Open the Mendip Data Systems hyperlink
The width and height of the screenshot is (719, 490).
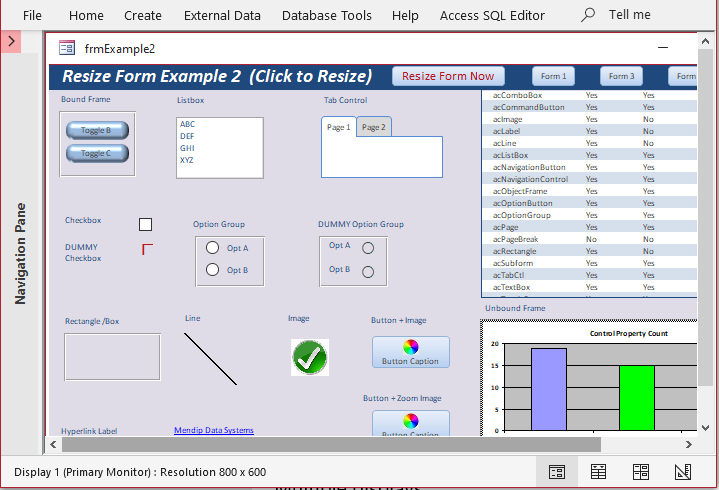(214, 430)
